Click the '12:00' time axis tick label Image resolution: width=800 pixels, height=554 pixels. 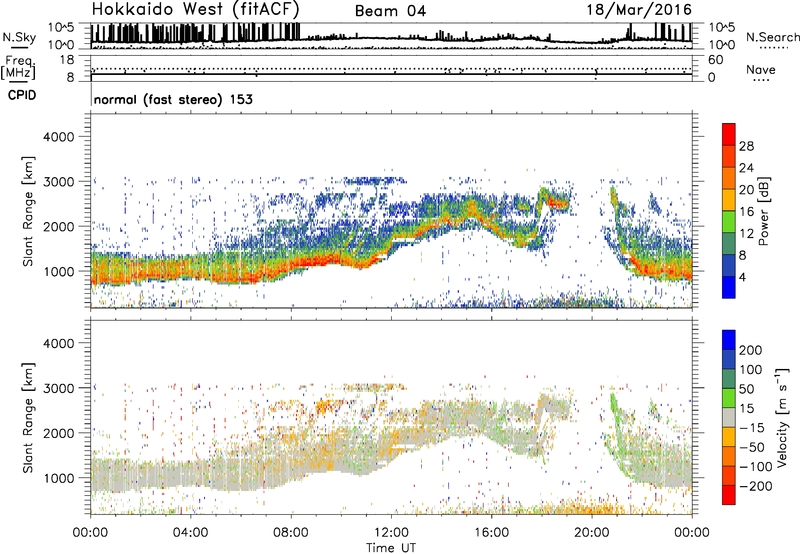click(391, 533)
